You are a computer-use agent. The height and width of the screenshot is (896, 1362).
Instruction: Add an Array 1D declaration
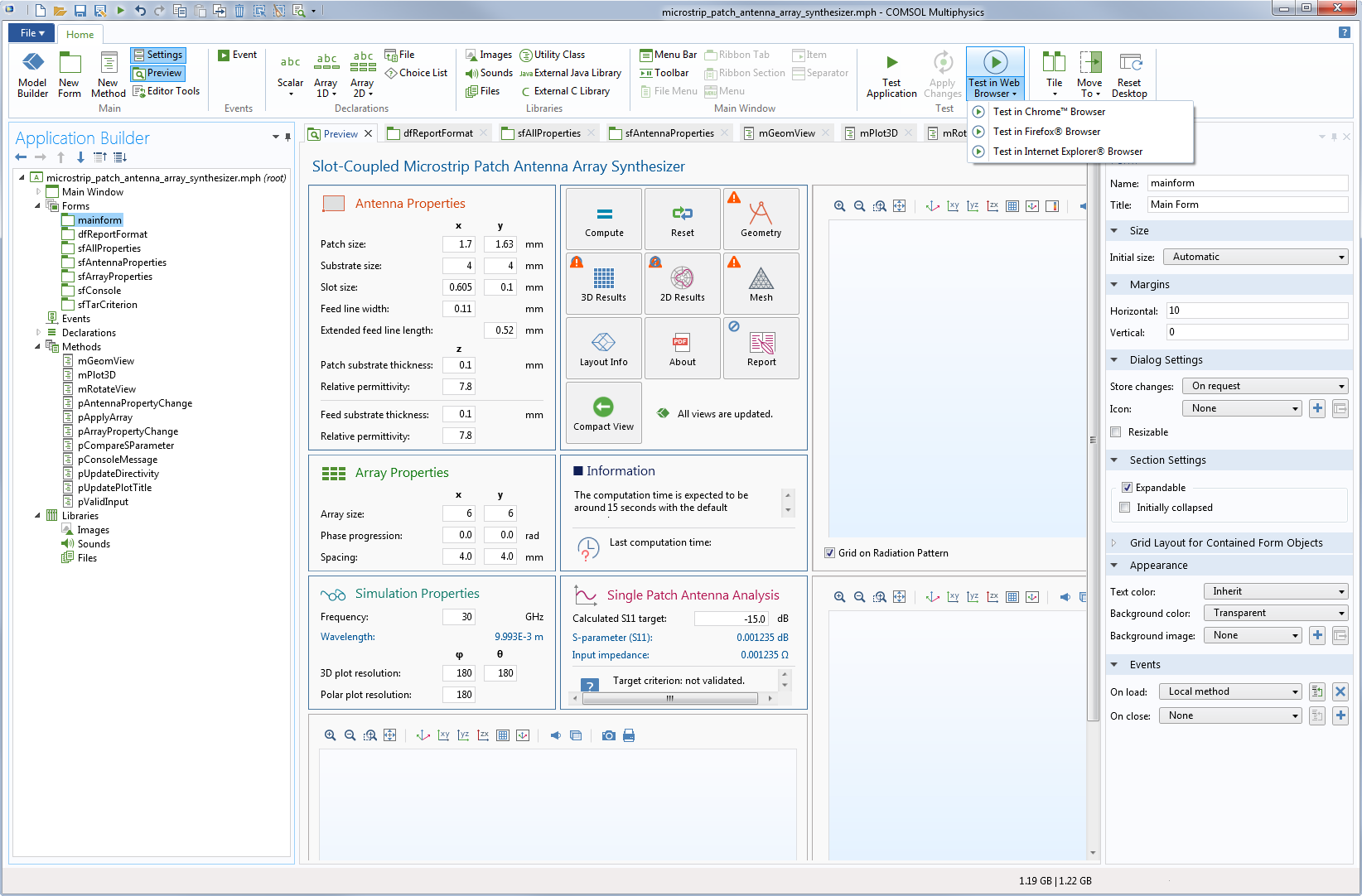326,75
